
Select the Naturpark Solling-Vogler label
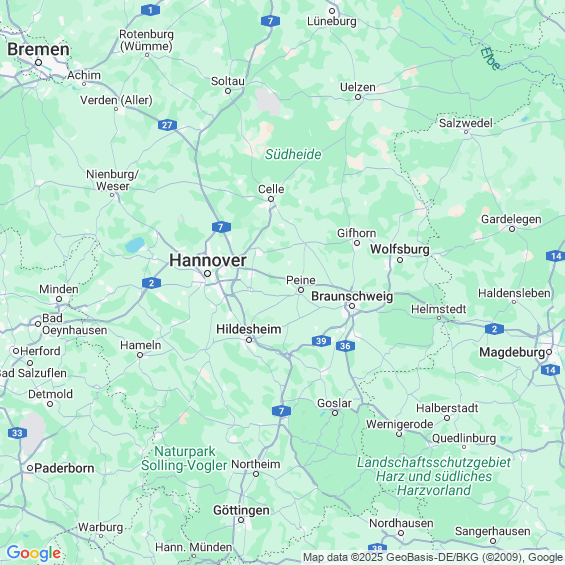coord(184,458)
